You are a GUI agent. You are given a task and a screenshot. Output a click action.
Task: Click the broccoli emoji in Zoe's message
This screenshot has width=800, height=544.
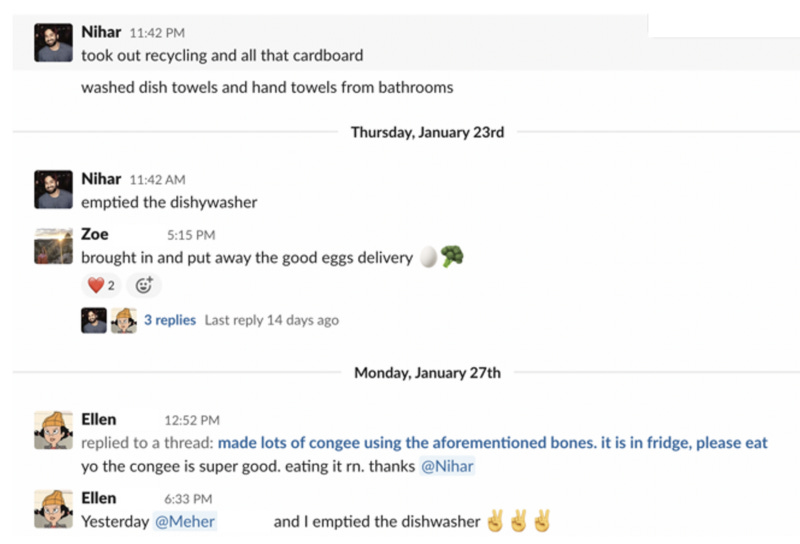(x=452, y=256)
